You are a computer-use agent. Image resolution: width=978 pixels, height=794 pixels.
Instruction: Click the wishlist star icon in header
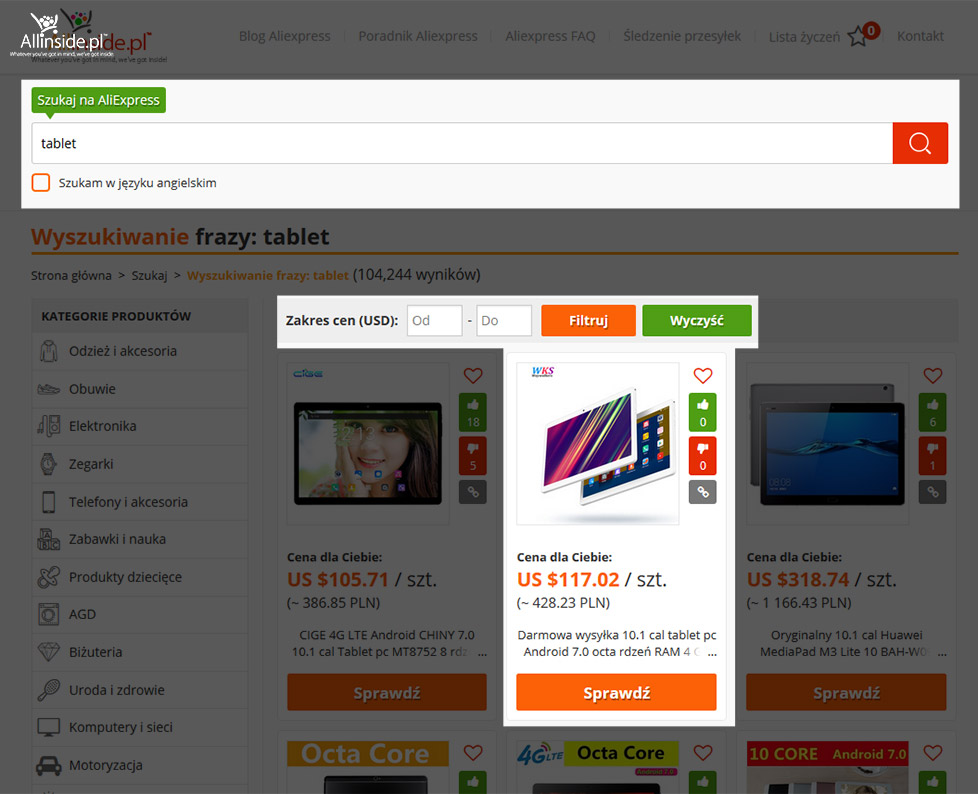coord(858,36)
